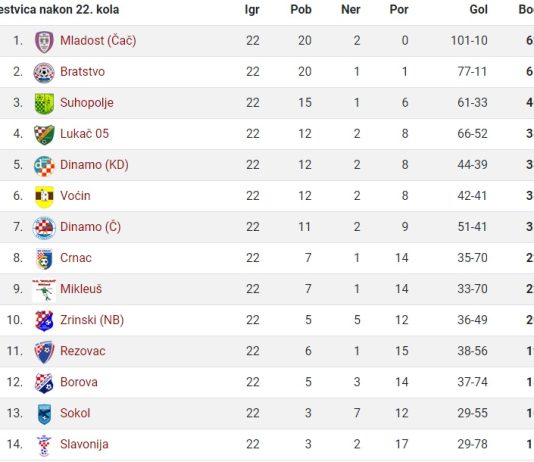This screenshot has width=534, height=462.
Task: Click the Lukač 05 club crest
Action: pos(44,134)
